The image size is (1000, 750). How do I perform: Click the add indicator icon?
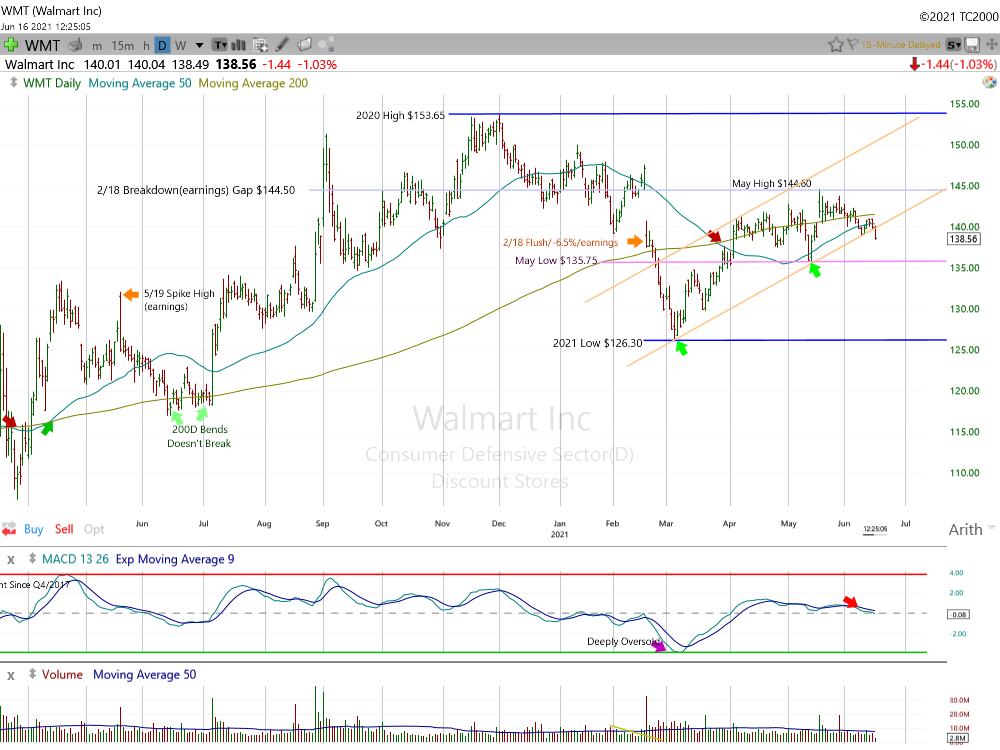[260, 45]
